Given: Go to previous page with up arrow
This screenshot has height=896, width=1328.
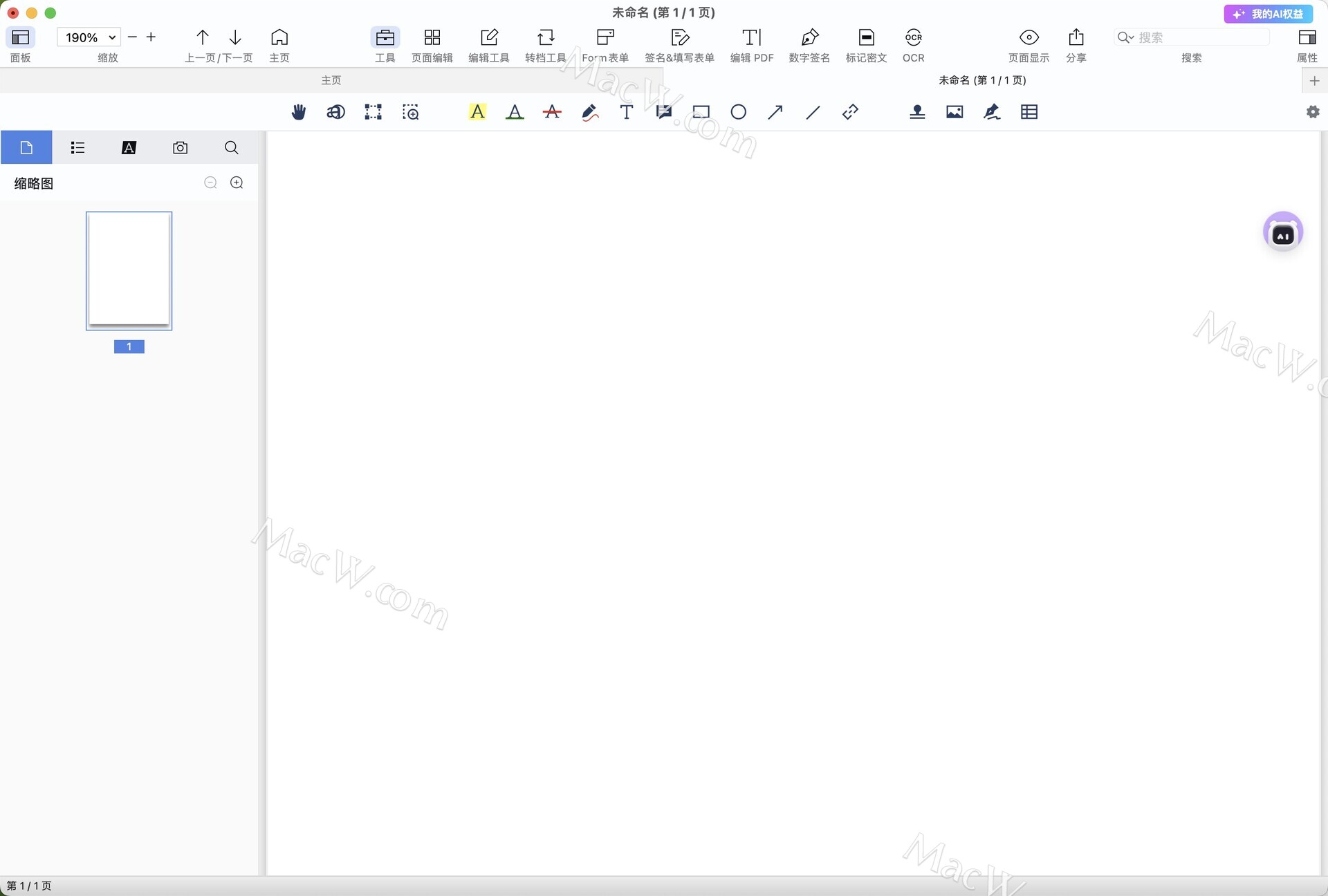Looking at the screenshot, I should [x=202, y=37].
